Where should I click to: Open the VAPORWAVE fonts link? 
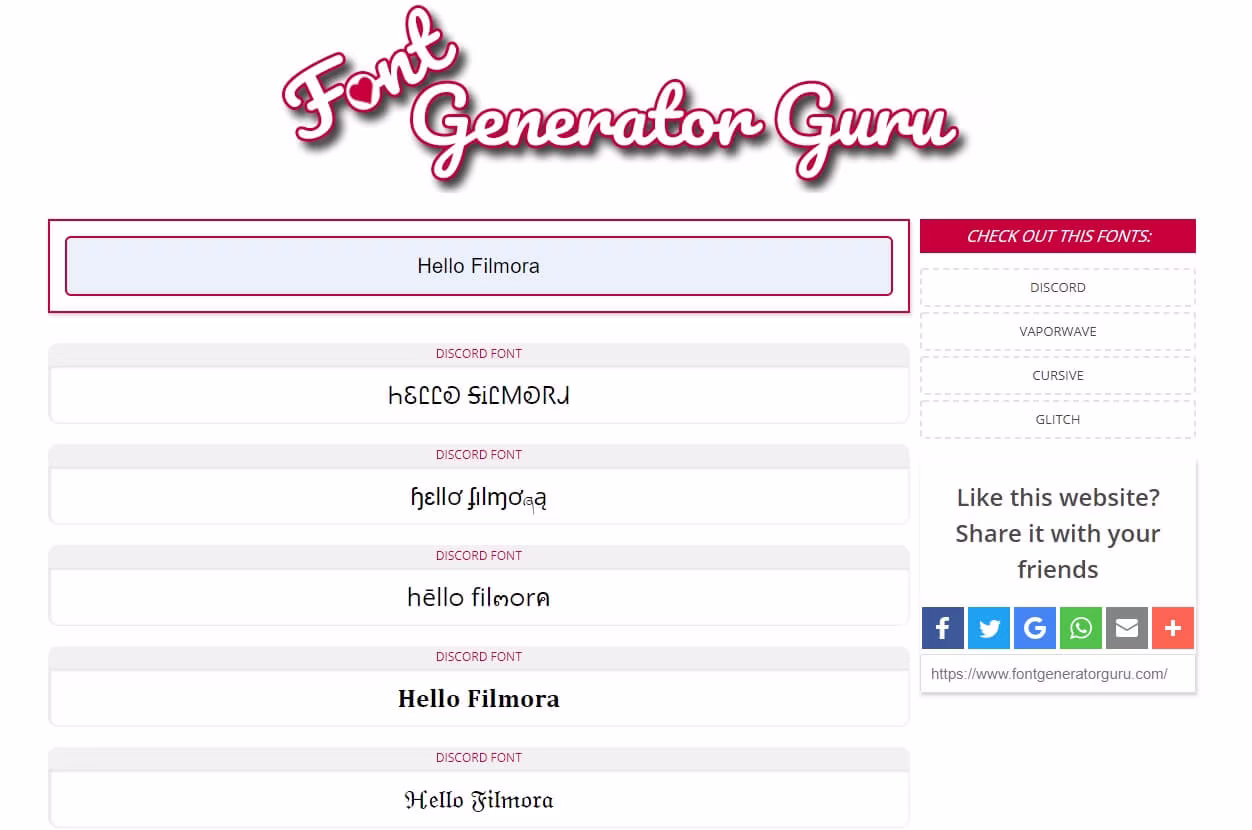coord(1057,331)
